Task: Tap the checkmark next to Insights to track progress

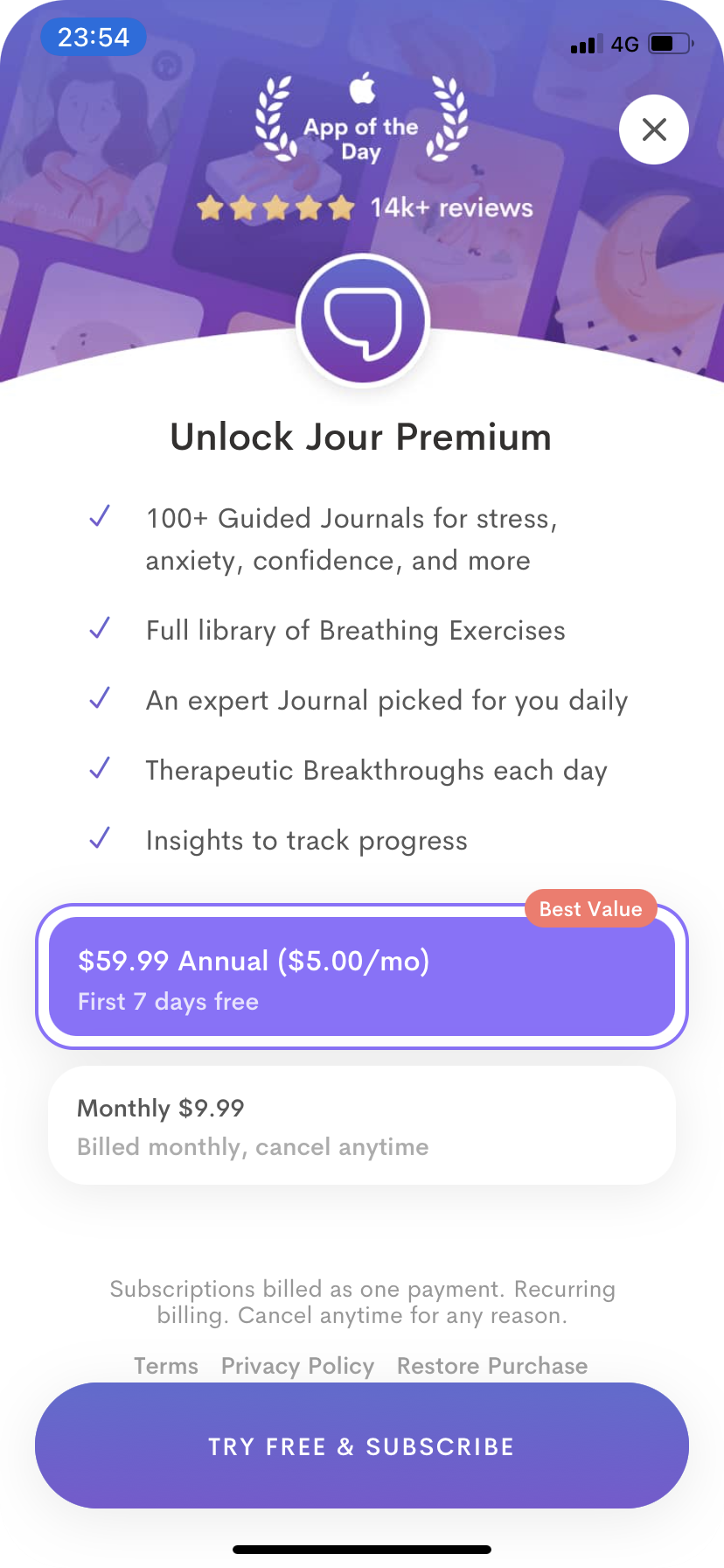Action: click(100, 838)
